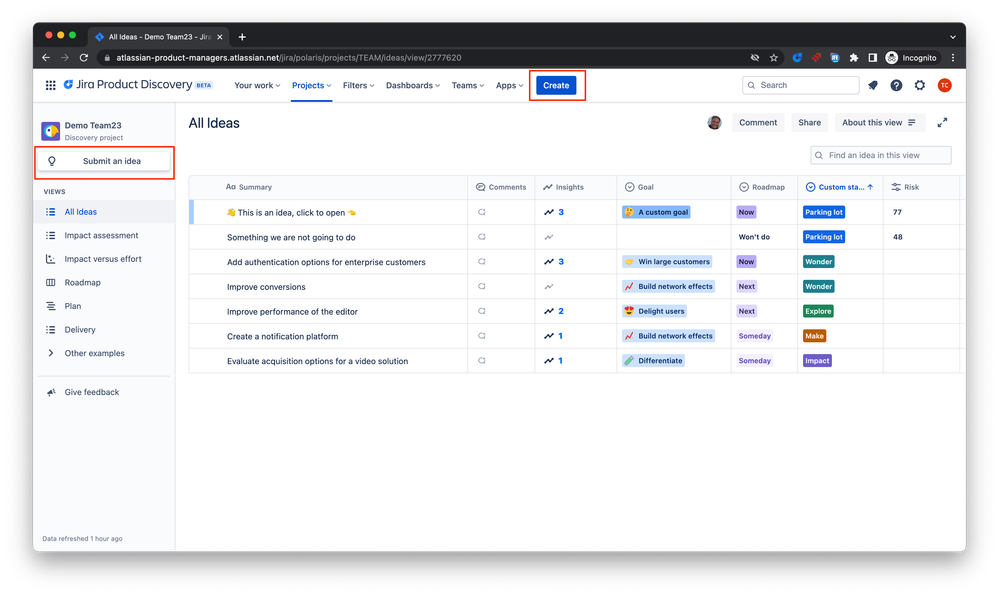The width and height of the screenshot is (999, 595).
Task: Click the Give feedback megaphone icon
Action: 51,392
